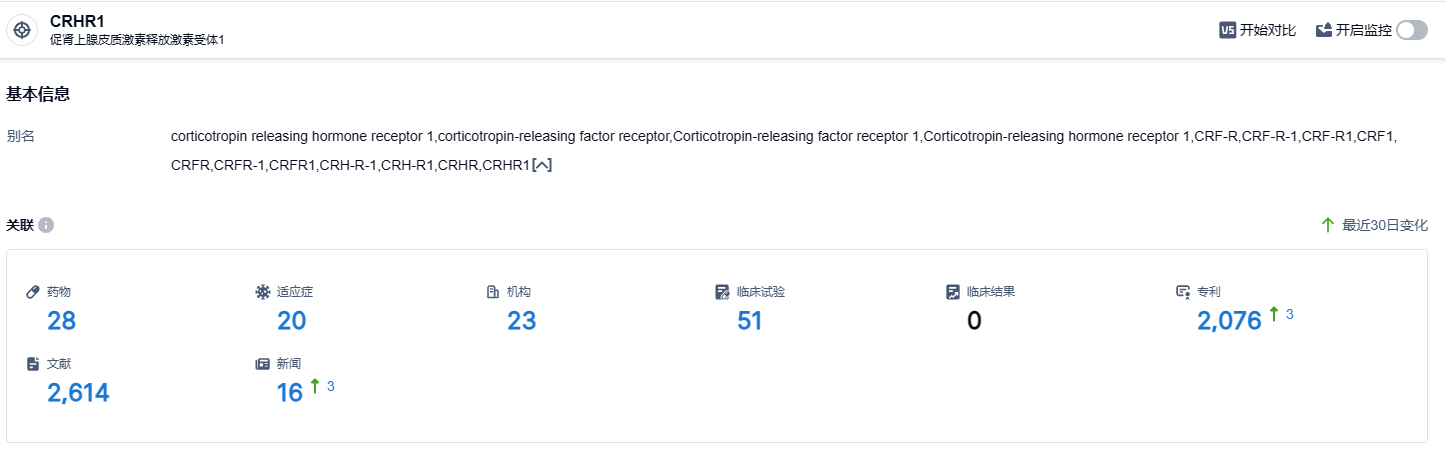Click the pill icon beside 药物
1446x449 pixels.
click(33, 292)
